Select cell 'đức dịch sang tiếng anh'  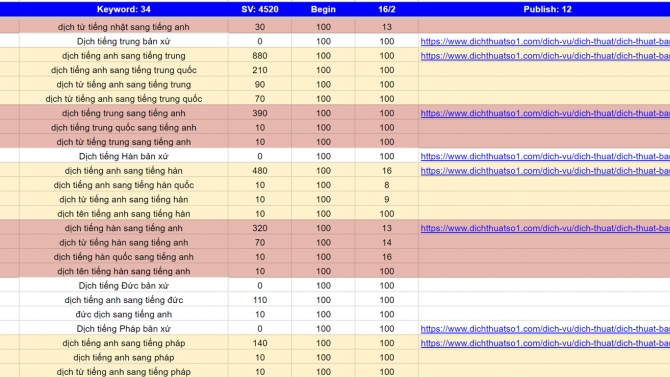(x=123, y=315)
